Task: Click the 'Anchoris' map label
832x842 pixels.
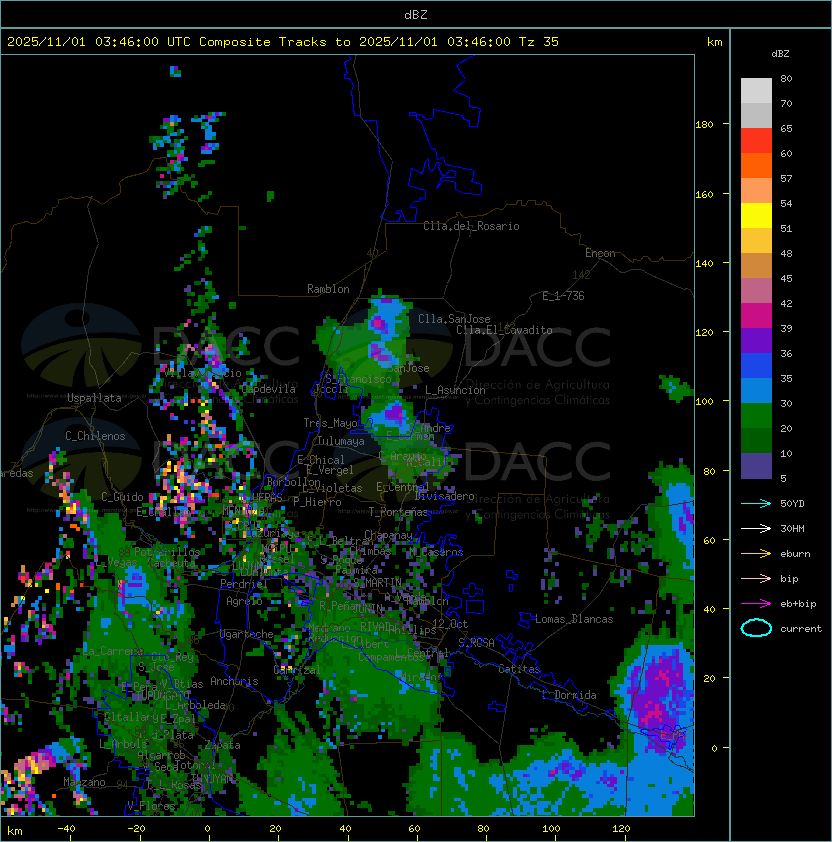Action: (234, 681)
